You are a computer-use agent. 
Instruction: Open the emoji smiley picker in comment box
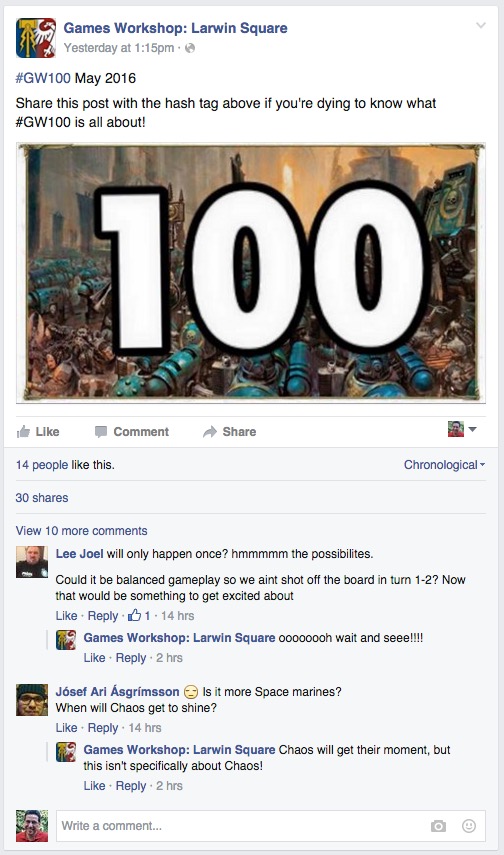click(x=469, y=826)
